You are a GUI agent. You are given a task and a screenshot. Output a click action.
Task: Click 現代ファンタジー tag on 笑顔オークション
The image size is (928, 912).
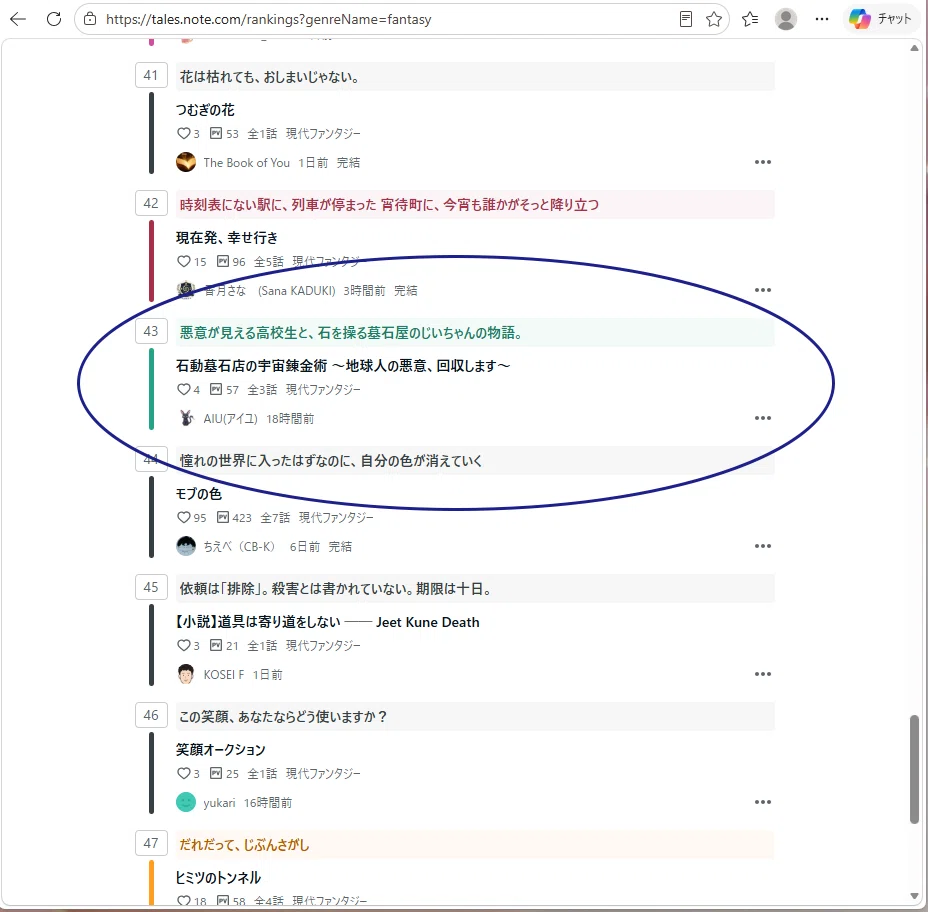tap(323, 774)
